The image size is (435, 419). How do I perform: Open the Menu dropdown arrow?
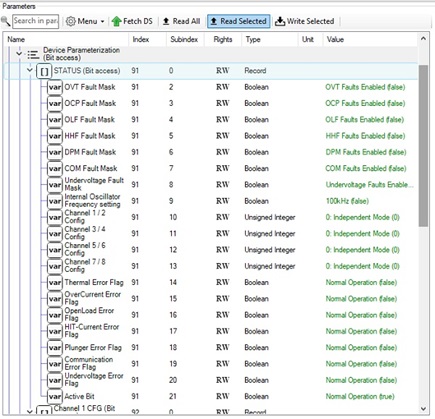point(102,22)
